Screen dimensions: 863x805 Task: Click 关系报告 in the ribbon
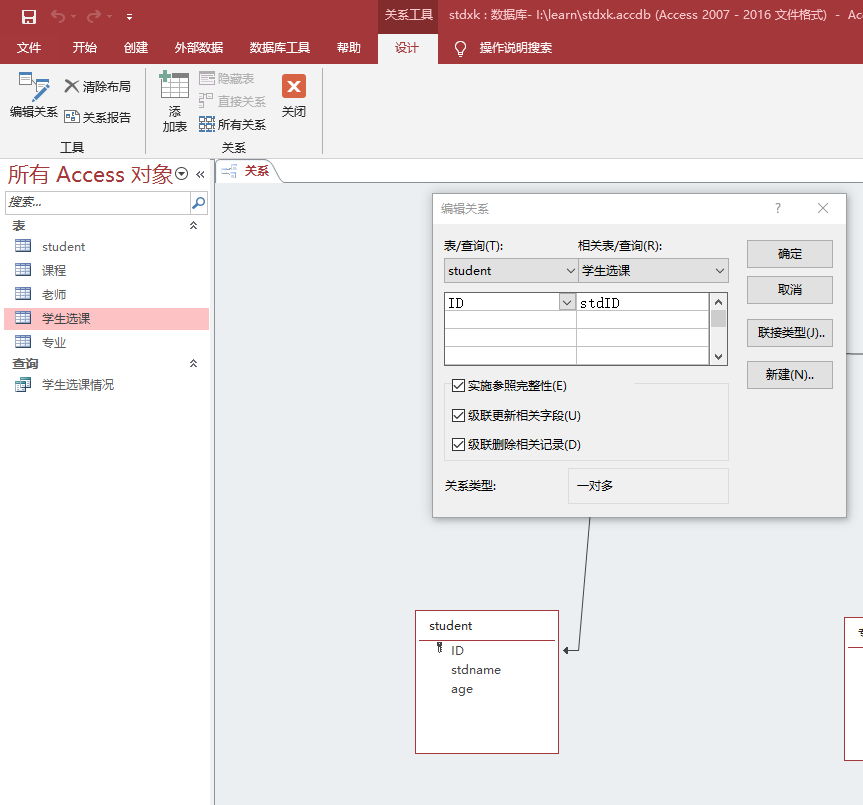pos(97,117)
